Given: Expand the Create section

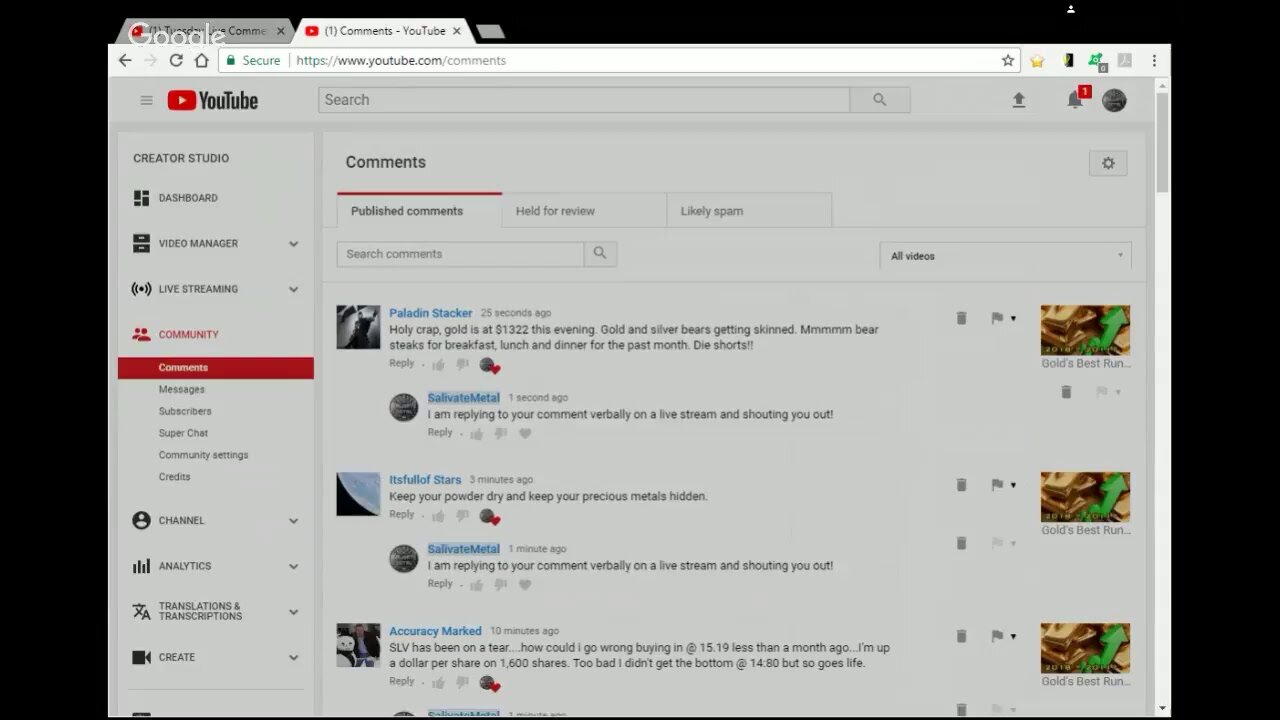Looking at the screenshot, I should (x=294, y=658).
